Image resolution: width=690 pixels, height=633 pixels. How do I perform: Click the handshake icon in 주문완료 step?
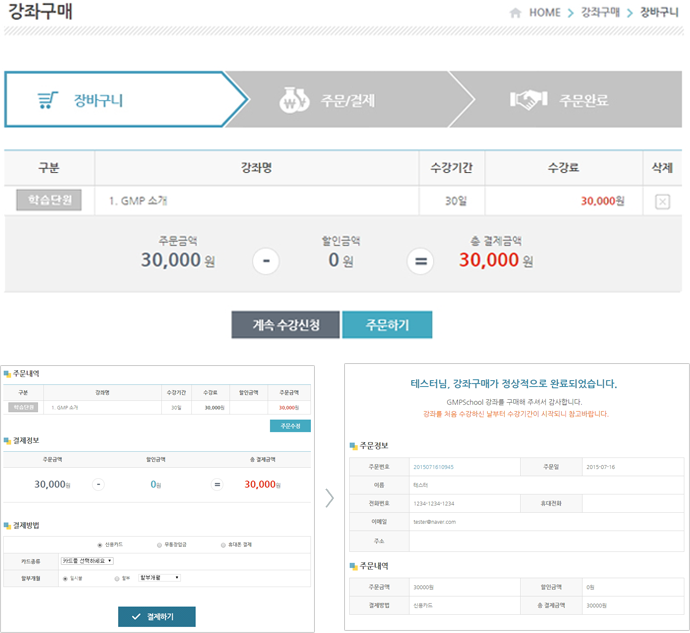[529, 100]
